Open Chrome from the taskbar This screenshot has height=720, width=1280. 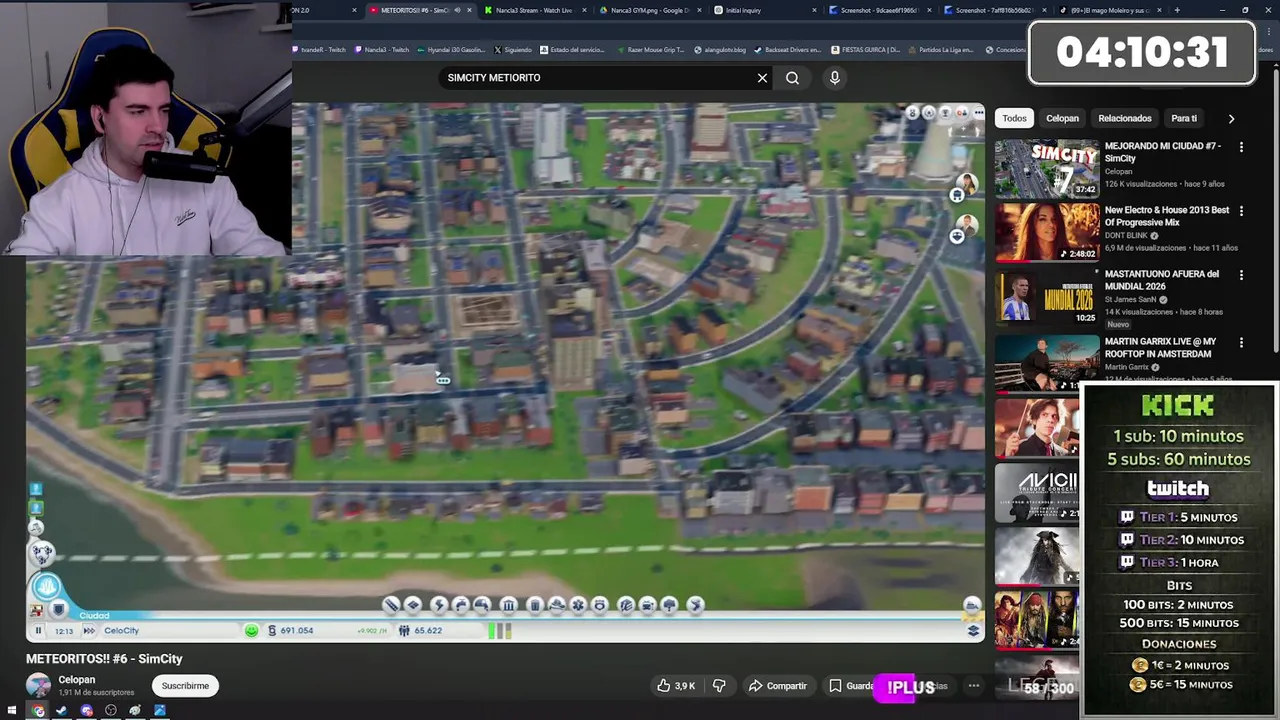point(38,710)
